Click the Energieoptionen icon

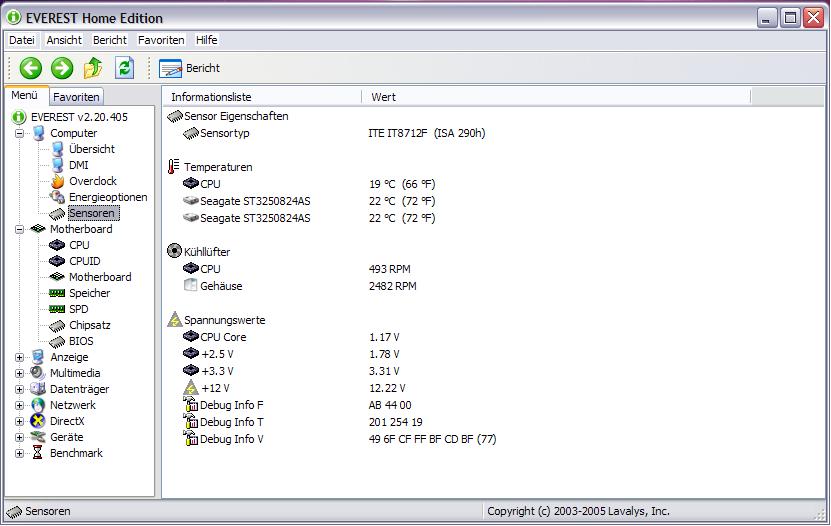click(x=57, y=197)
